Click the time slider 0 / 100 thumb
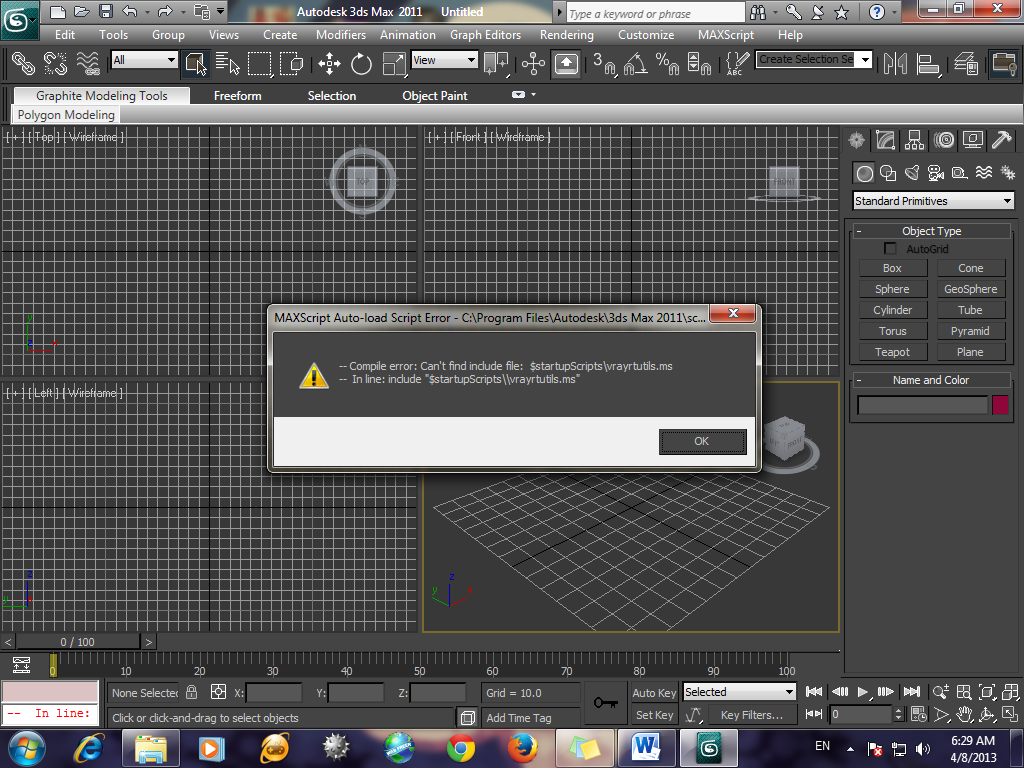Image resolution: width=1024 pixels, height=768 pixels. [78, 642]
